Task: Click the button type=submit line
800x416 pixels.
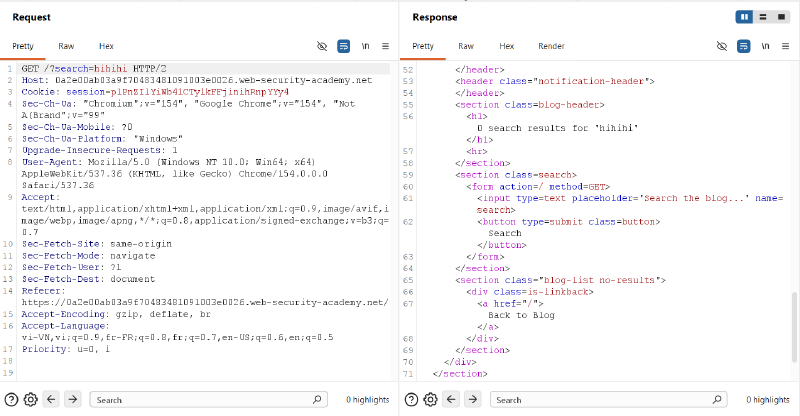Action: (568, 222)
